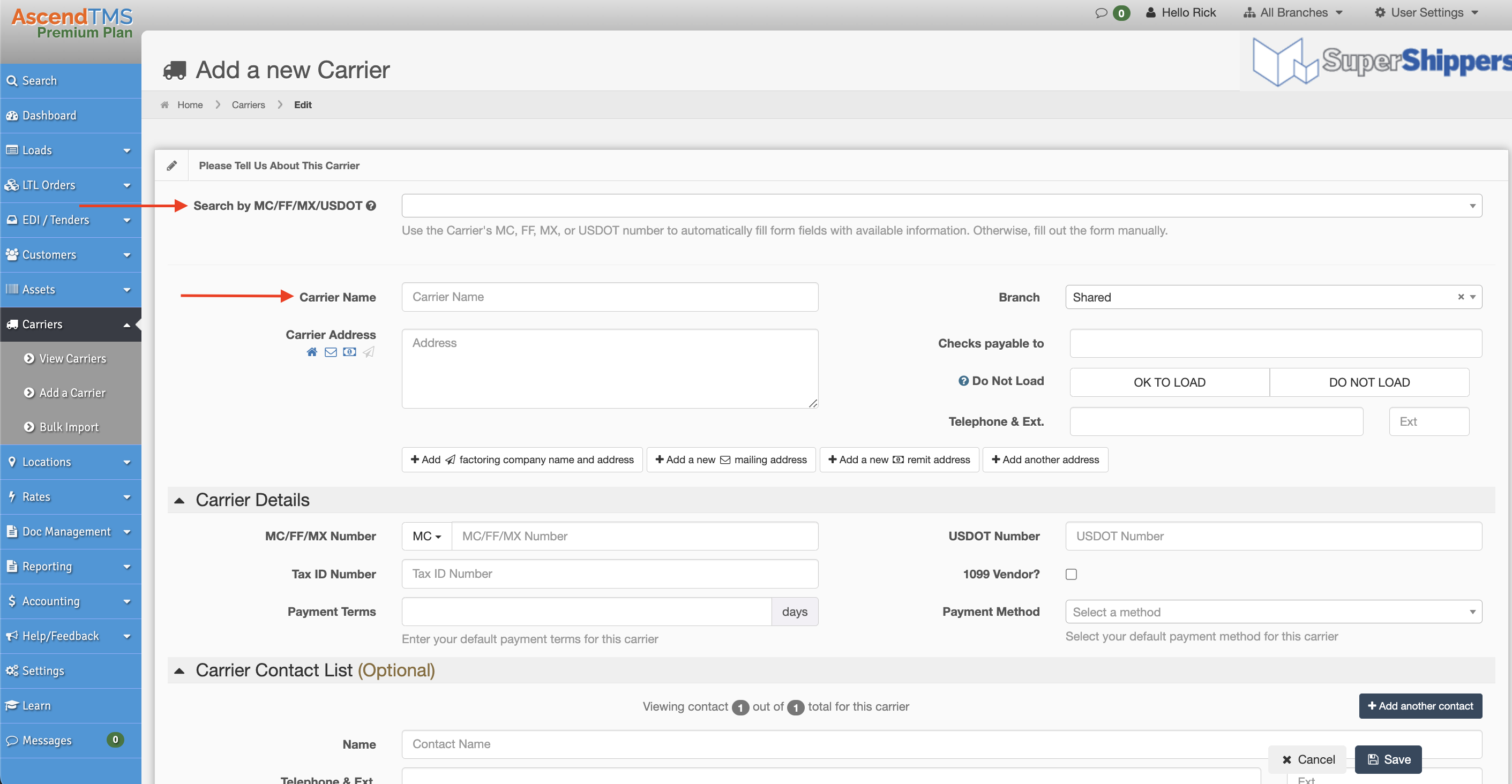Click Hello Rick user label
The height and width of the screenshot is (784, 1512).
coord(1181,12)
